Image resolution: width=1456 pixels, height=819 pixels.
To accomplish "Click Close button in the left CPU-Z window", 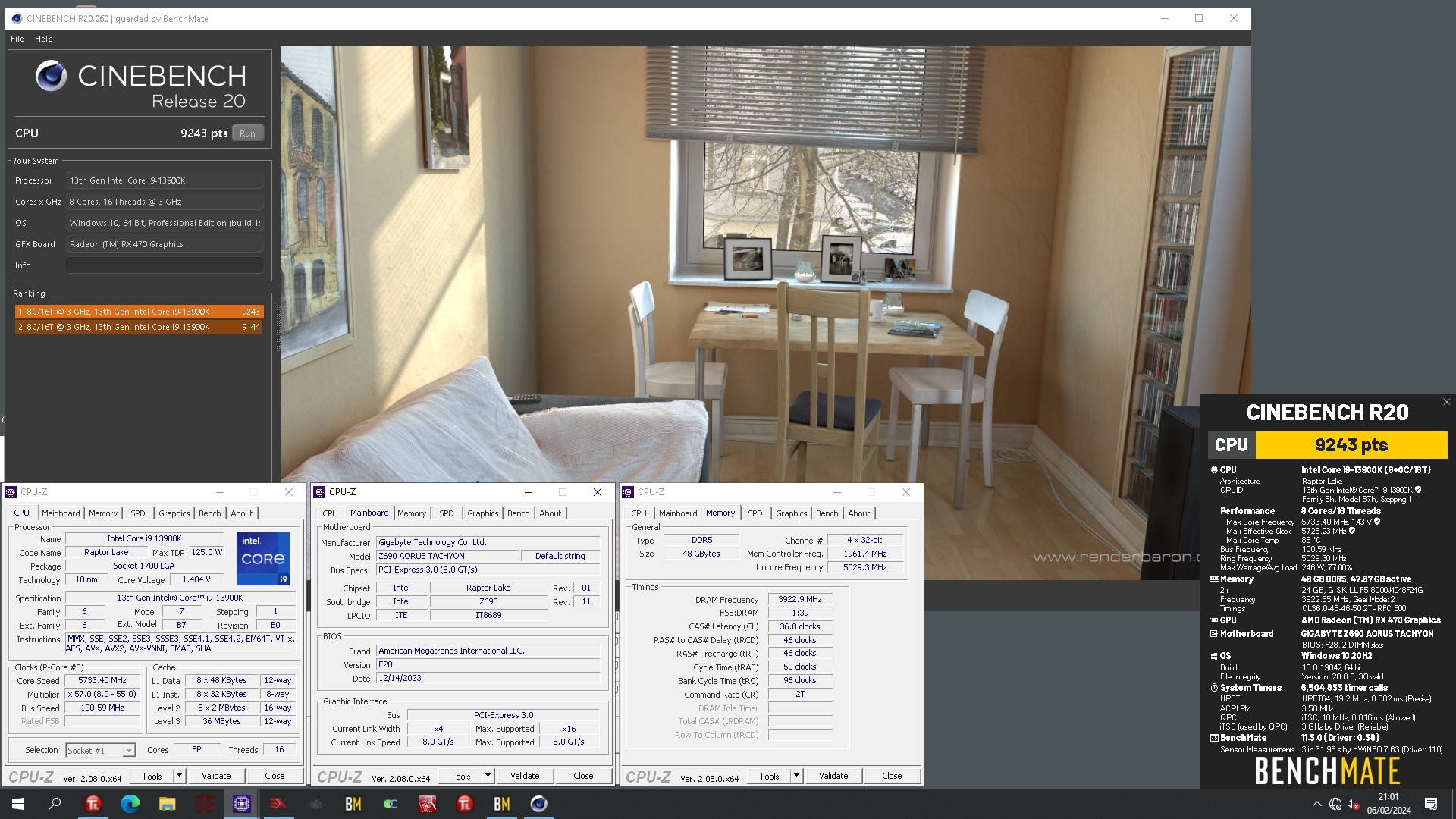I will (275, 776).
